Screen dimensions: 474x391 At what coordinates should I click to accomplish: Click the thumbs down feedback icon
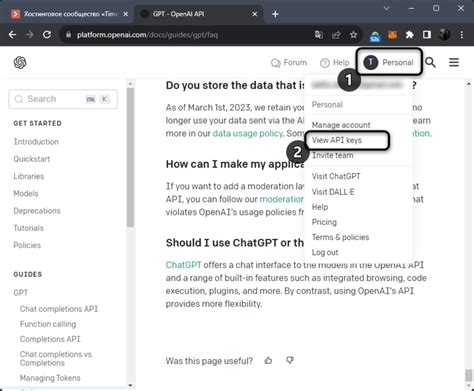[x=290, y=360]
